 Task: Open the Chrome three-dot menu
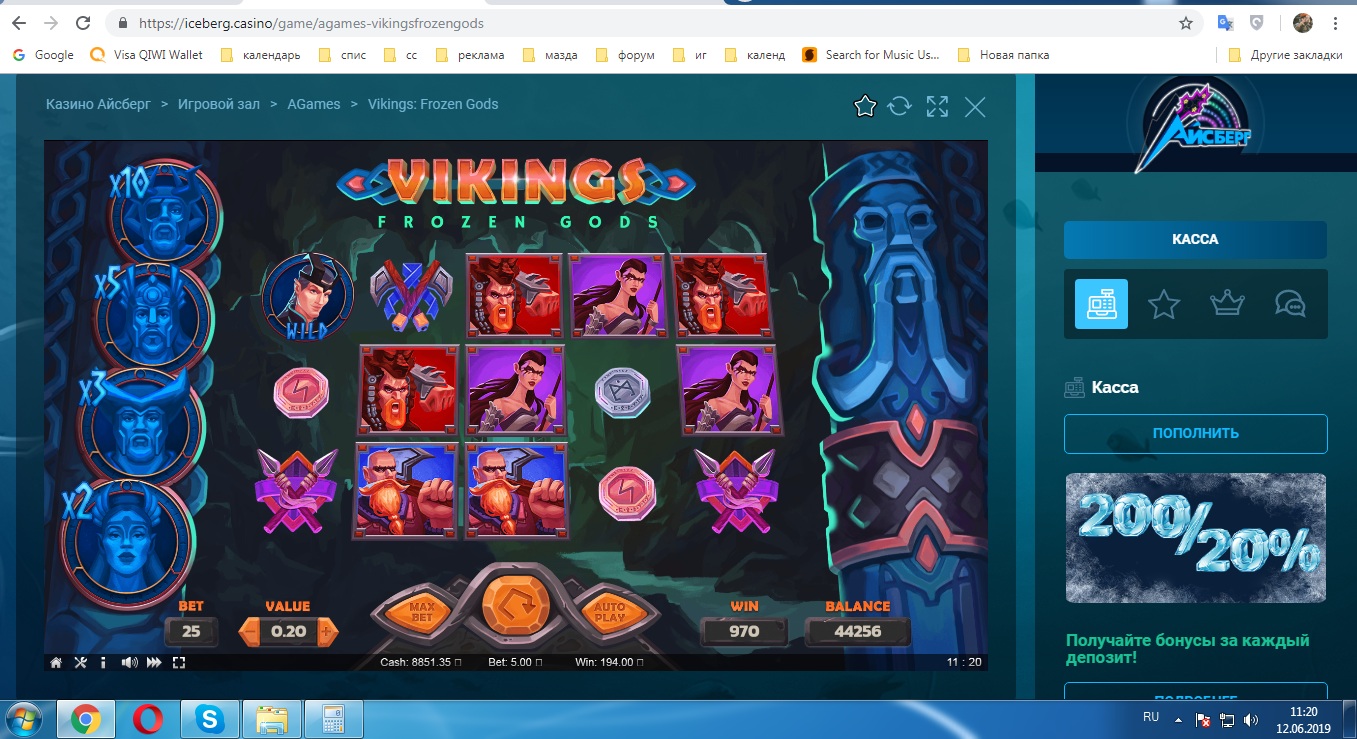(1336, 23)
